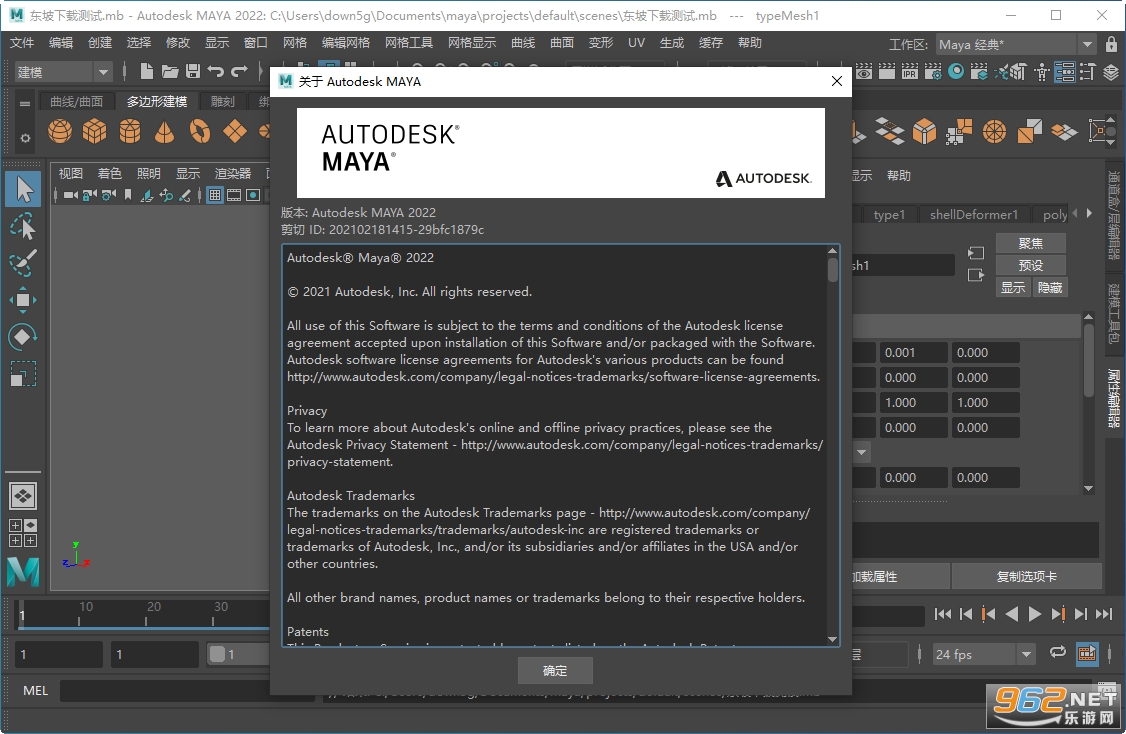The width and height of the screenshot is (1126, 734).
Task: Create a polygon torus from shelf
Action: click(200, 131)
